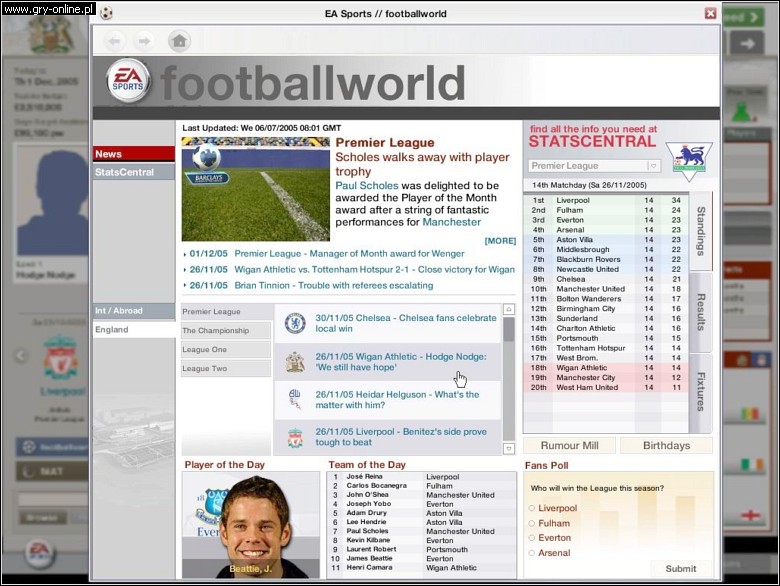Click Laurent Robert in Team of the Day

click(371, 549)
